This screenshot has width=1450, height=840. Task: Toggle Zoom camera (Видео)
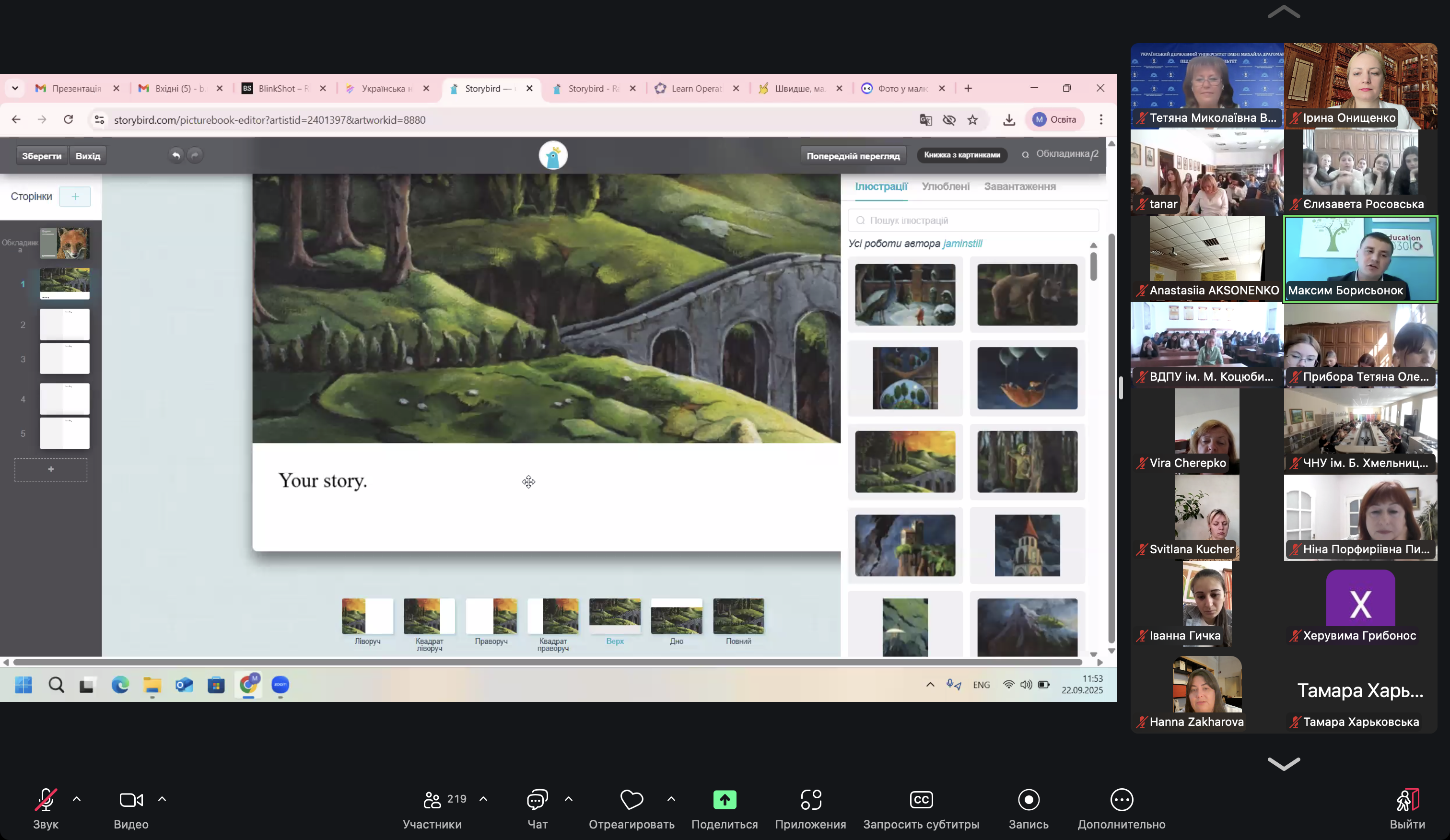coord(130,800)
